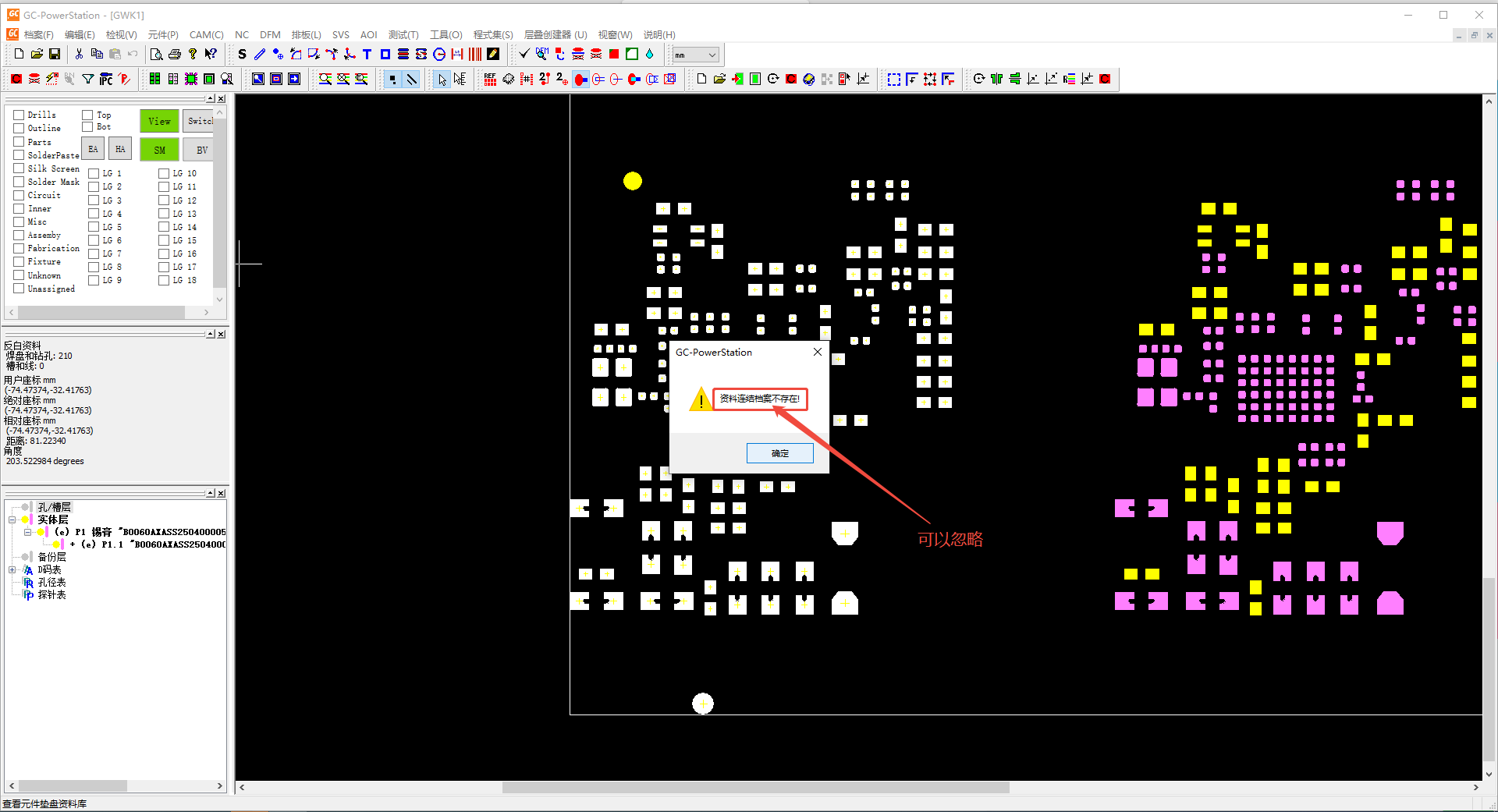Click the IPC toolbar icon
This screenshot has width=1498, height=812.
tap(106, 79)
